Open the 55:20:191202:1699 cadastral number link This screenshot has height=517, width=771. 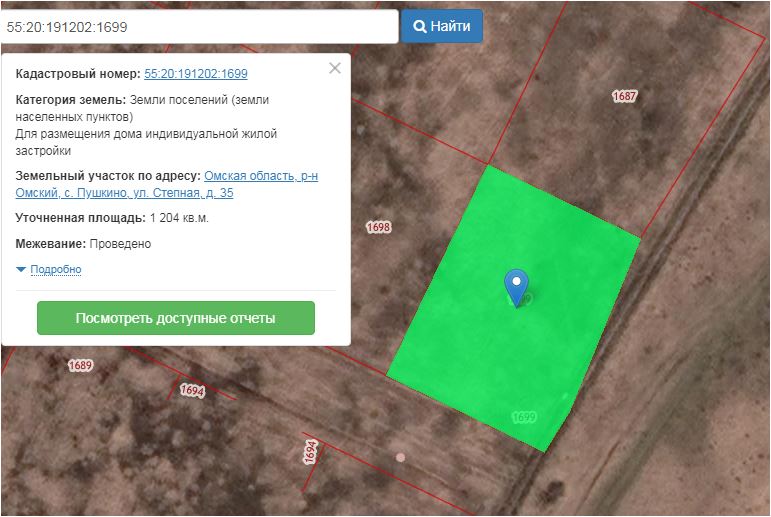pyautogui.click(x=196, y=74)
